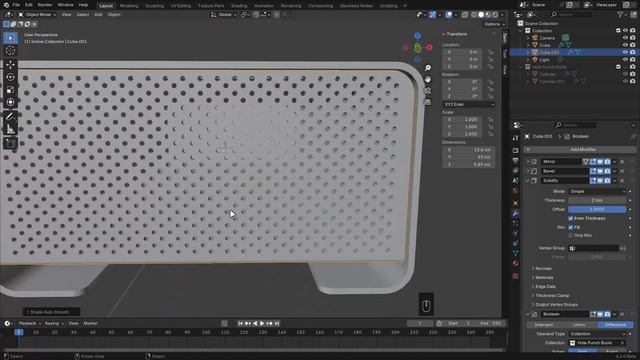
Task: Open the Render menu
Action: point(45,5)
